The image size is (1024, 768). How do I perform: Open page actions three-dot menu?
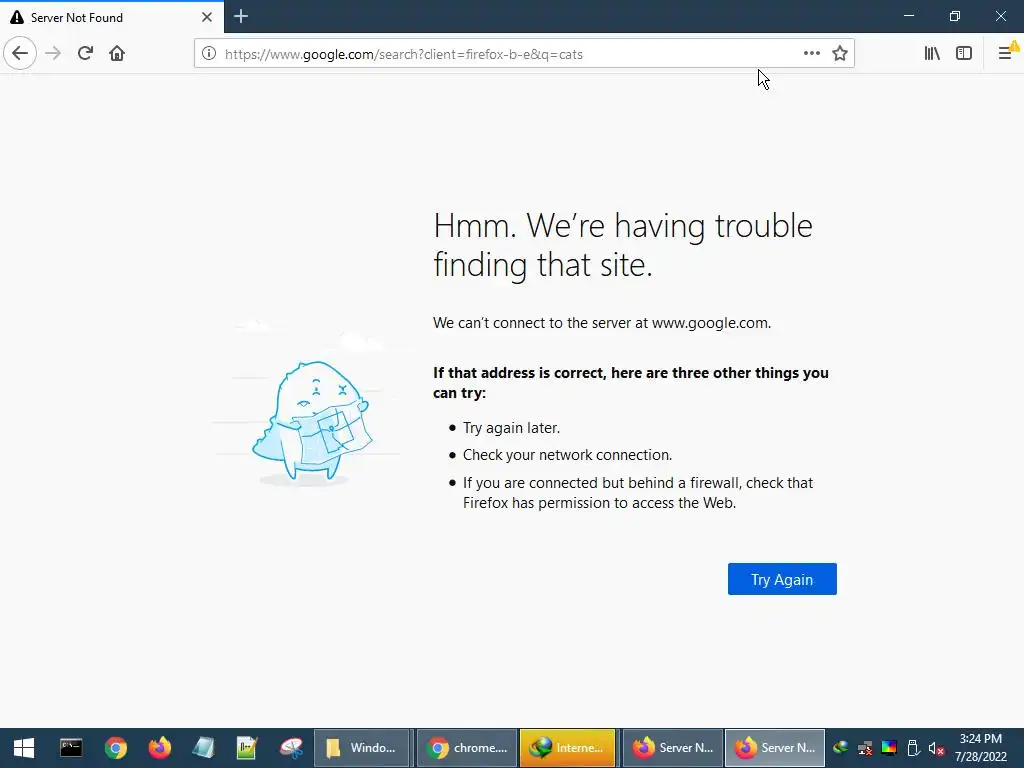pos(811,53)
